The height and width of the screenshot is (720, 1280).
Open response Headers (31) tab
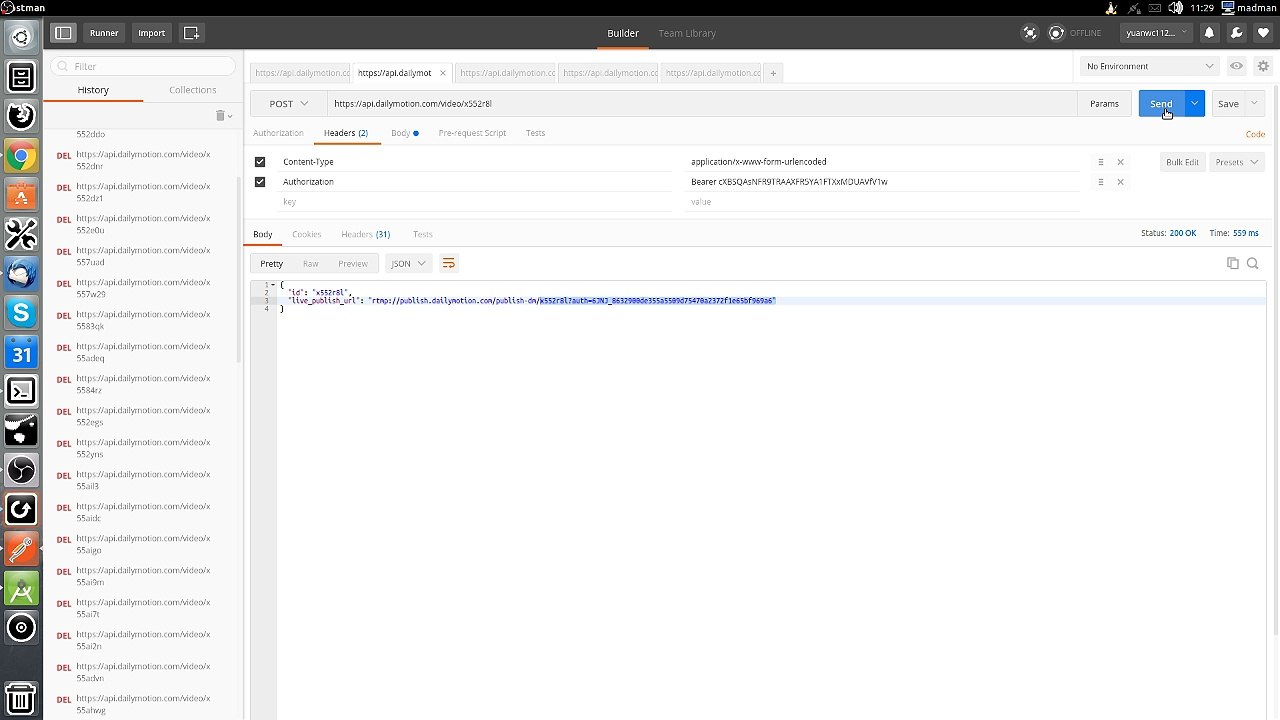(365, 234)
